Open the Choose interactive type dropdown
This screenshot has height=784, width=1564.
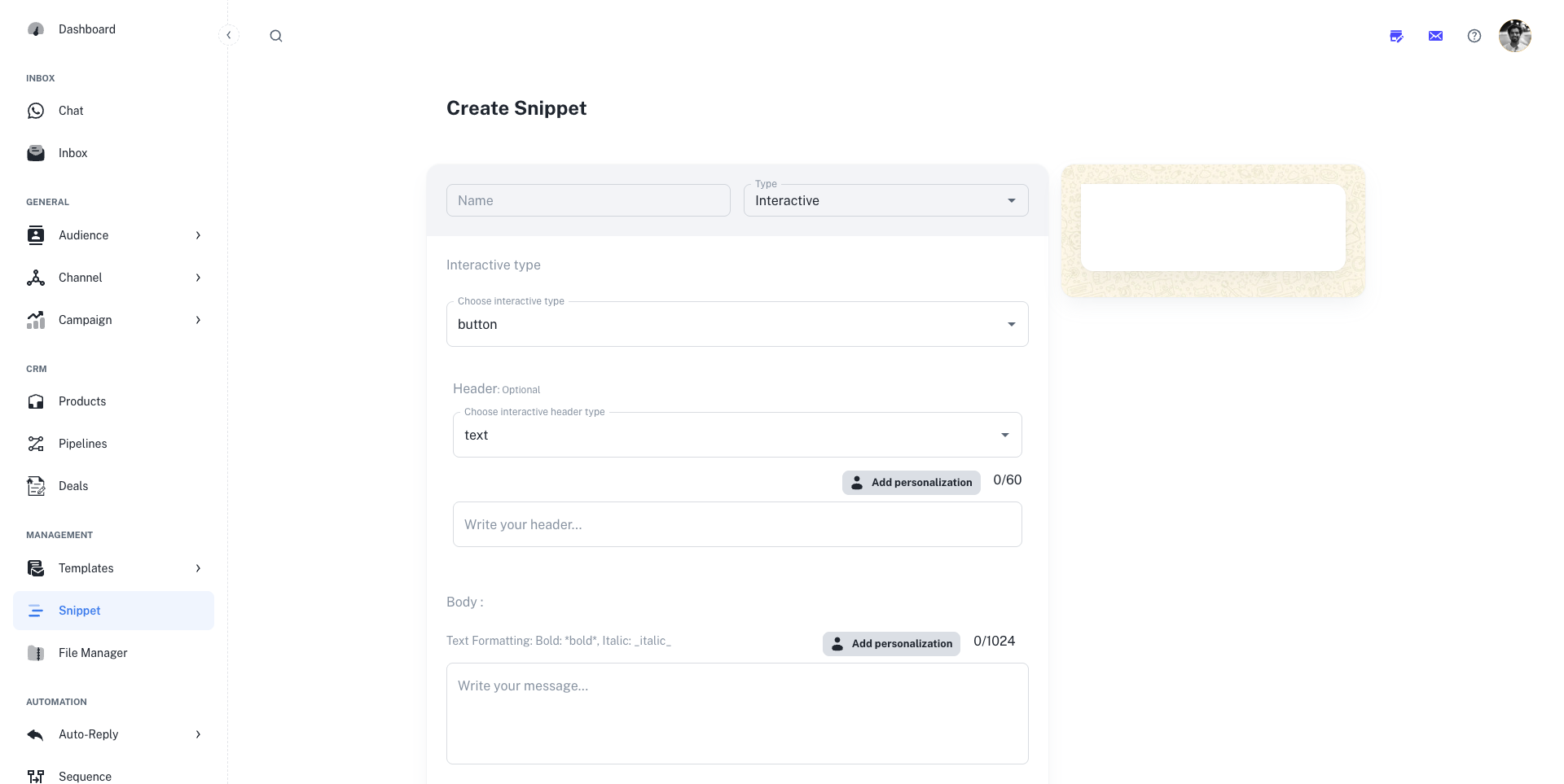coord(736,324)
